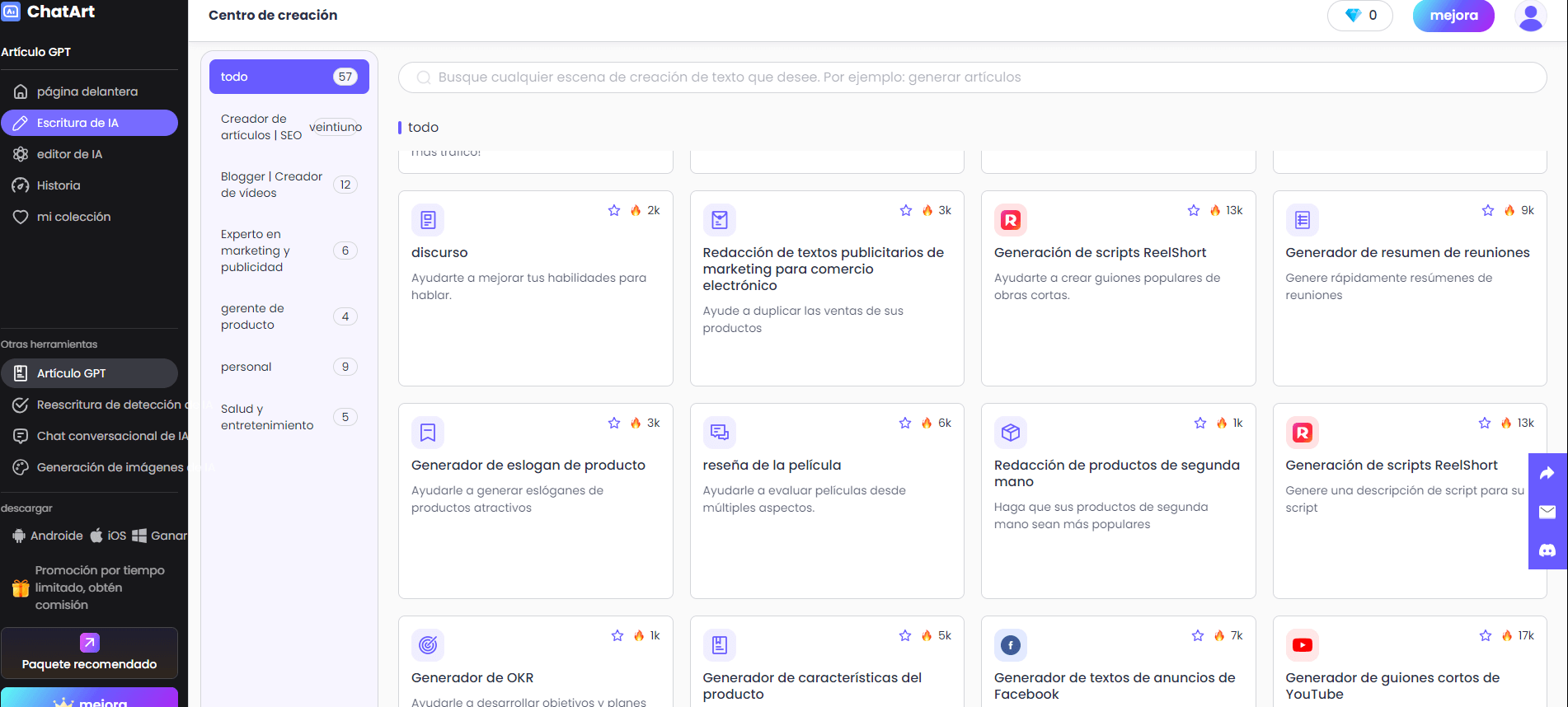Favorite the discurso card star
Image resolution: width=1568 pixels, height=707 pixels.
pyautogui.click(x=614, y=210)
